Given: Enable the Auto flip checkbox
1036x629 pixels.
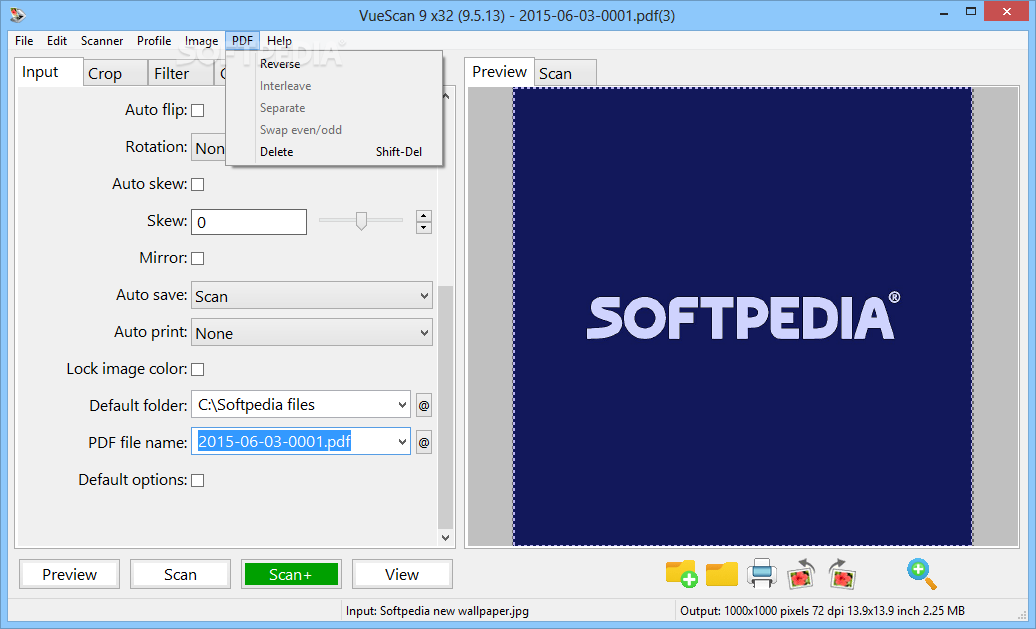Looking at the screenshot, I should click(198, 110).
